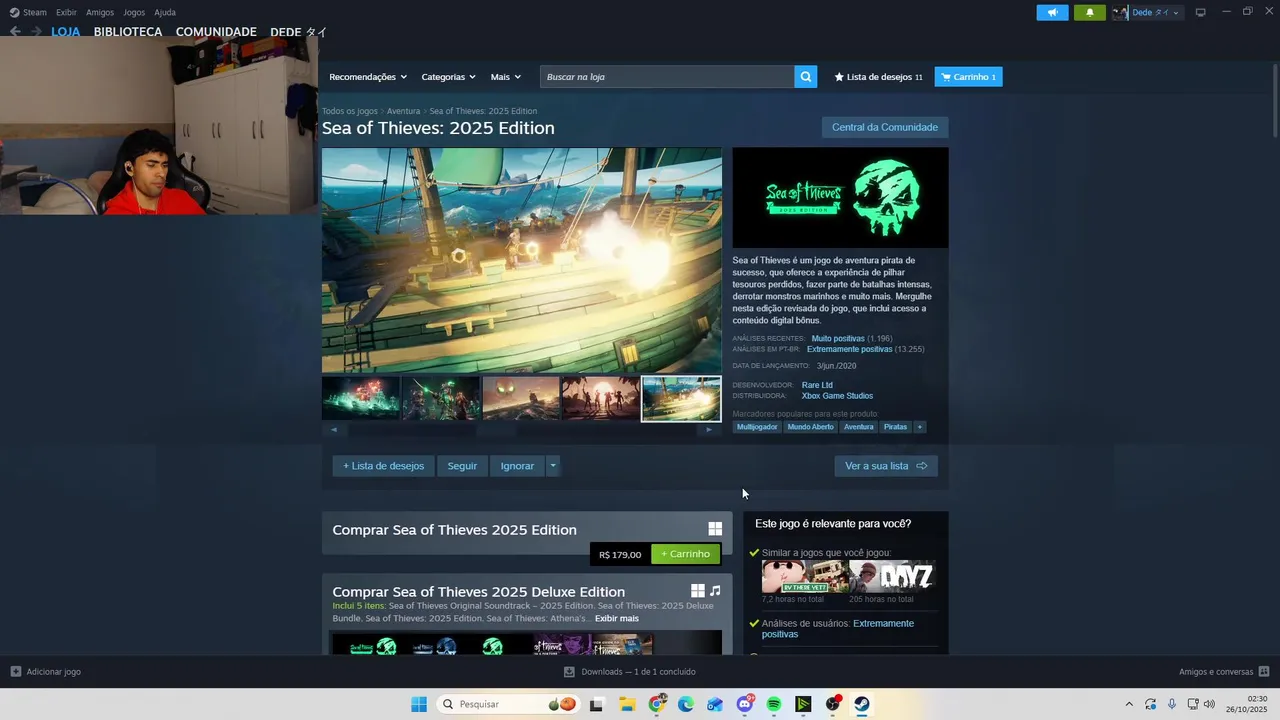Open the dropdown arrow next to Ignorar
1280x720 pixels.
pyautogui.click(x=553, y=466)
